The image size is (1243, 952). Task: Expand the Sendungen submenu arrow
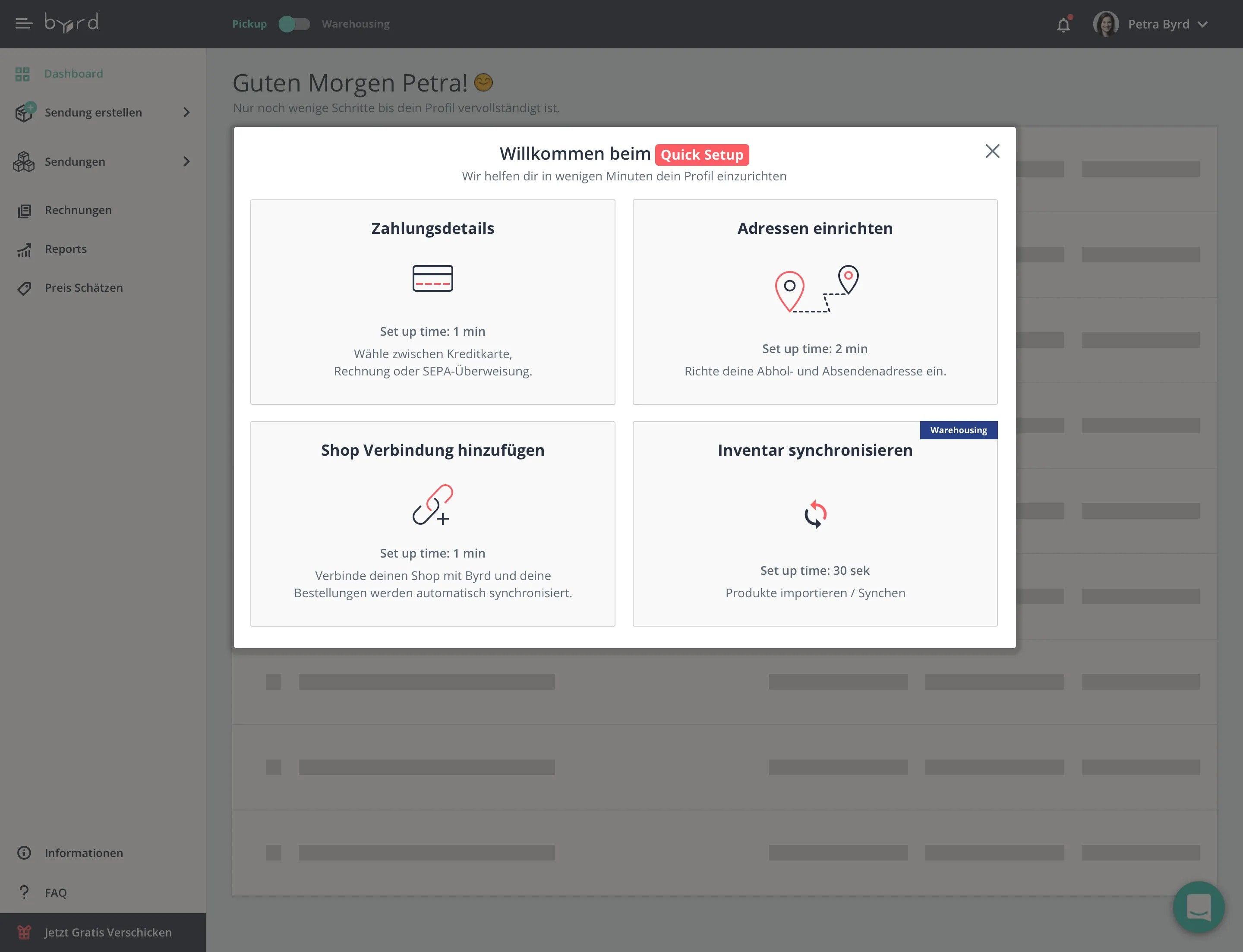pos(186,162)
